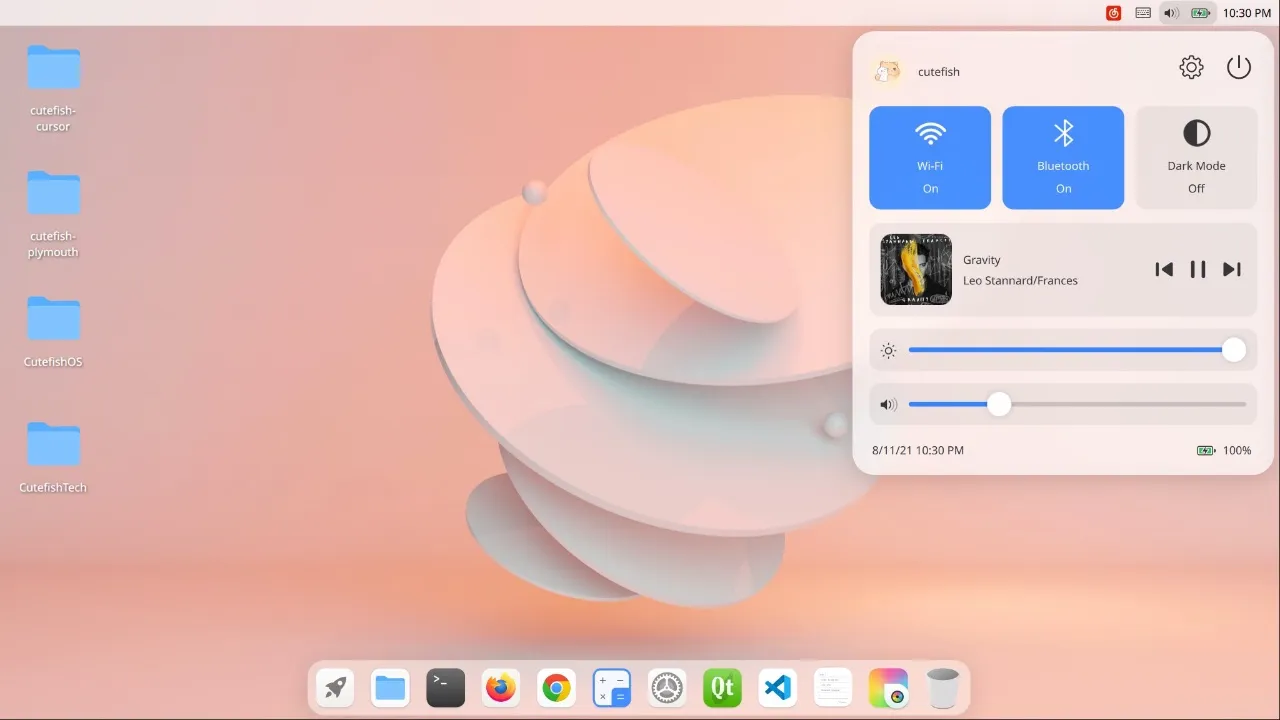
Task: Open Firefox from the dock
Action: point(500,687)
